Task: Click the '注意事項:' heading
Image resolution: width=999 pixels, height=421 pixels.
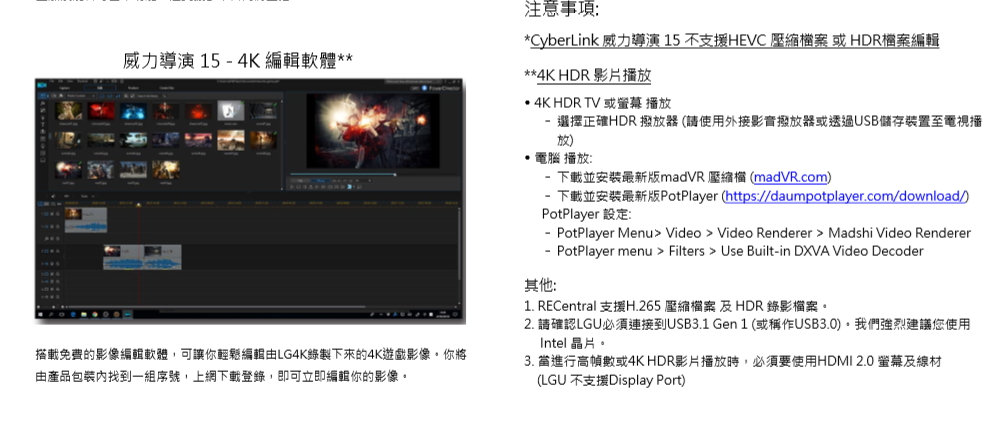Action: 561,9
